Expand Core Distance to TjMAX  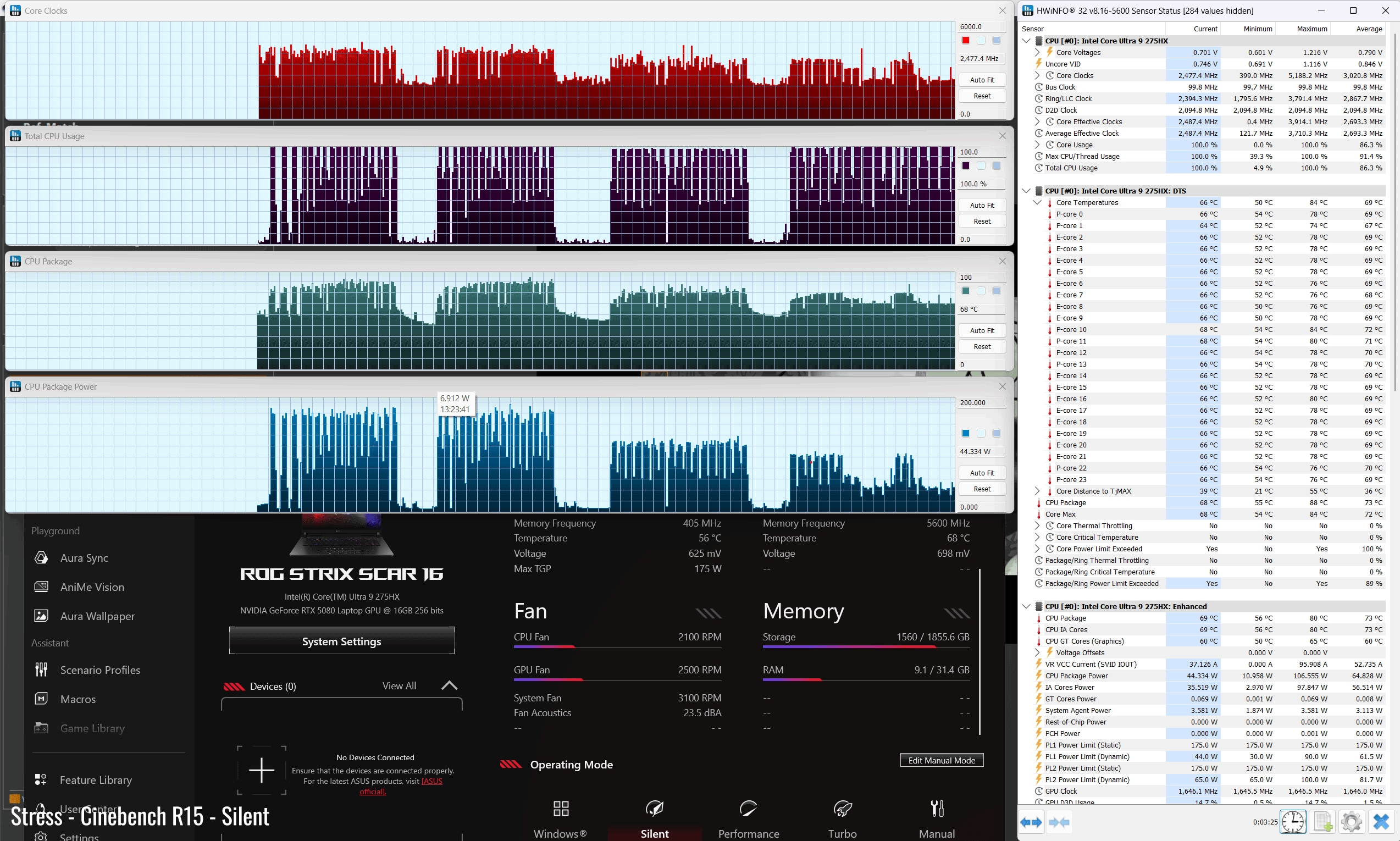coord(1037,491)
